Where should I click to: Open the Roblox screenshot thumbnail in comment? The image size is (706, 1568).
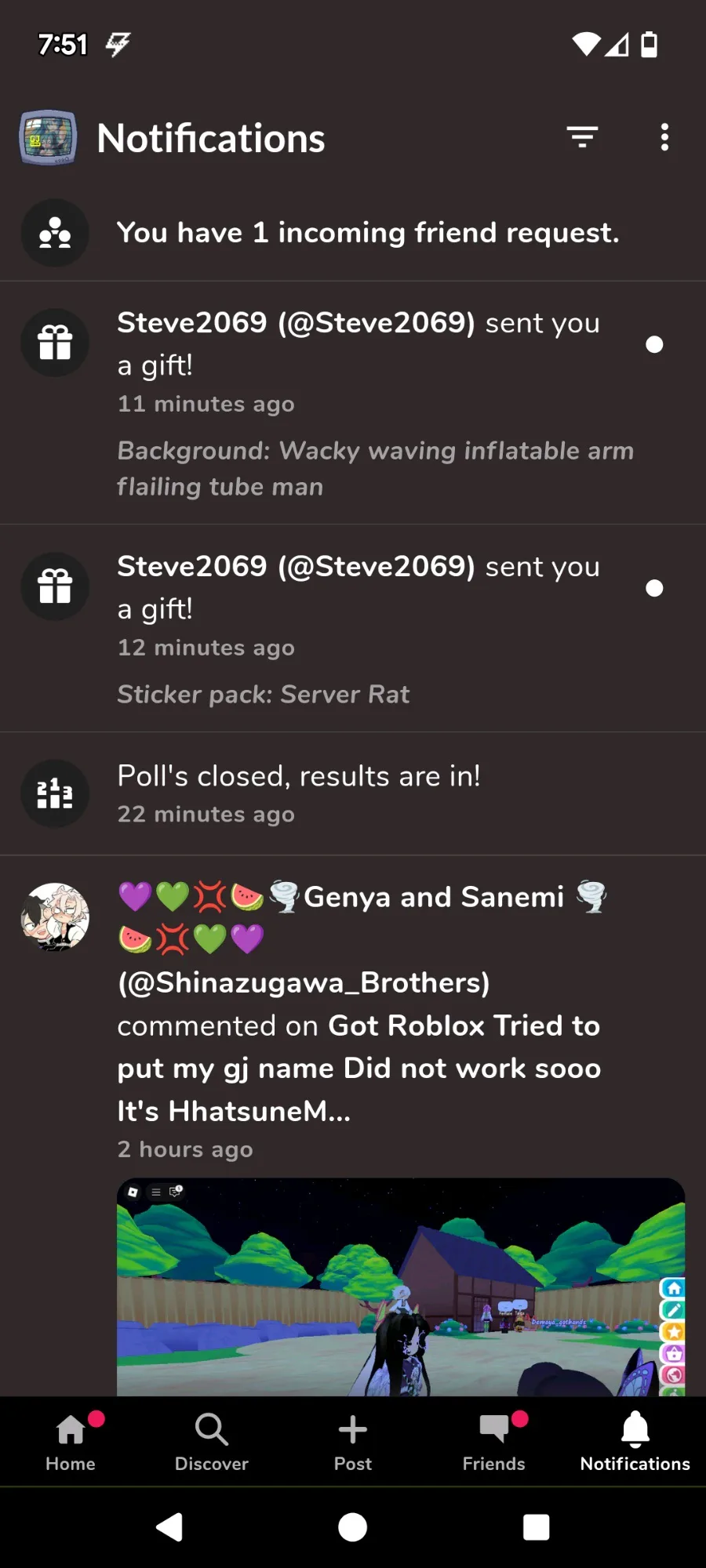(x=401, y=1287)
